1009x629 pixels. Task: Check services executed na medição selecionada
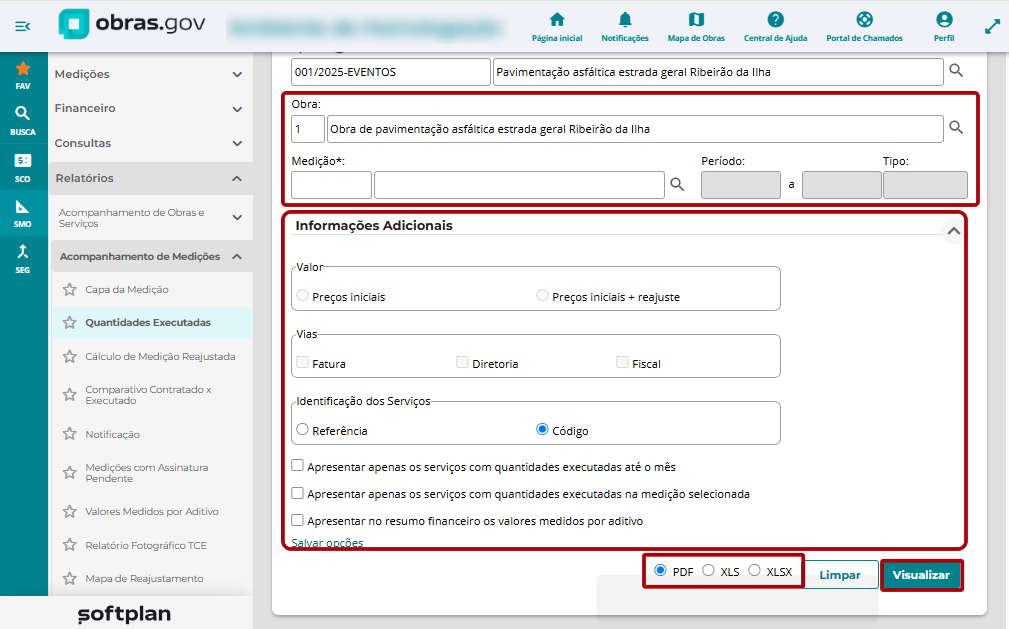pyautogui.click(x=297, y=493)
